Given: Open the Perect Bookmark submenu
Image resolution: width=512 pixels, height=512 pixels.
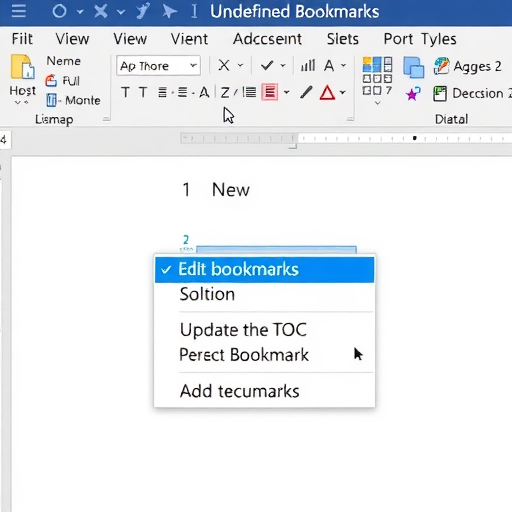Looking at the screenshot, I should (264, 355).
